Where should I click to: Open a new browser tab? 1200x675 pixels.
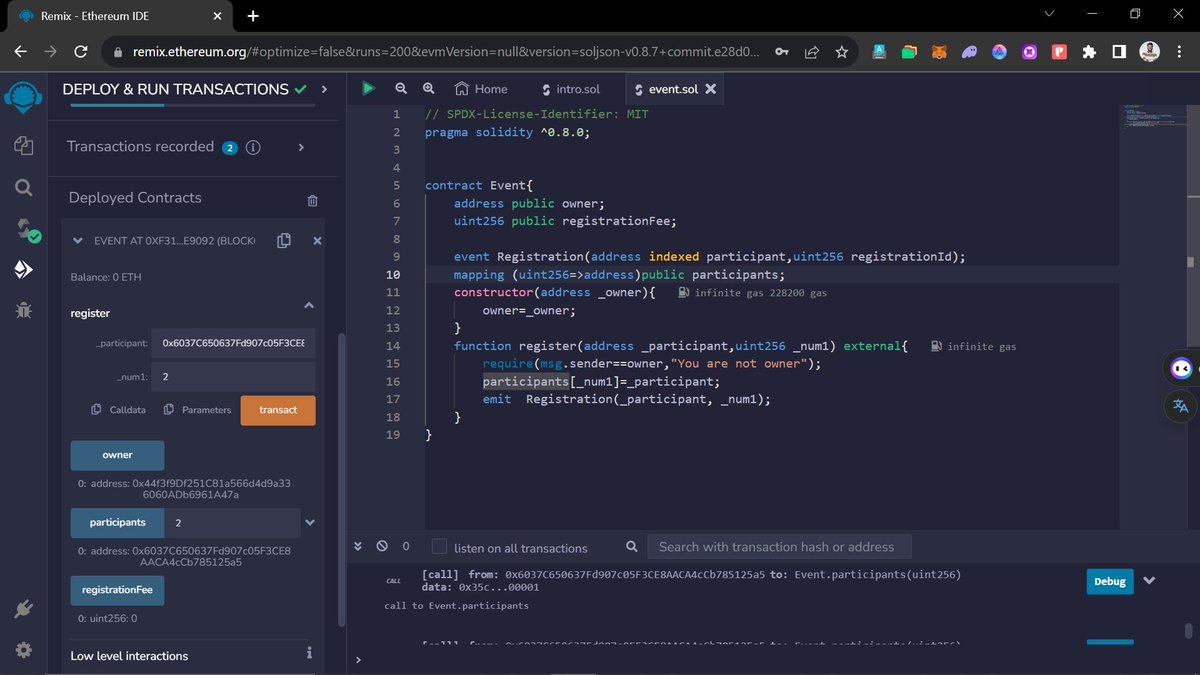253,16
